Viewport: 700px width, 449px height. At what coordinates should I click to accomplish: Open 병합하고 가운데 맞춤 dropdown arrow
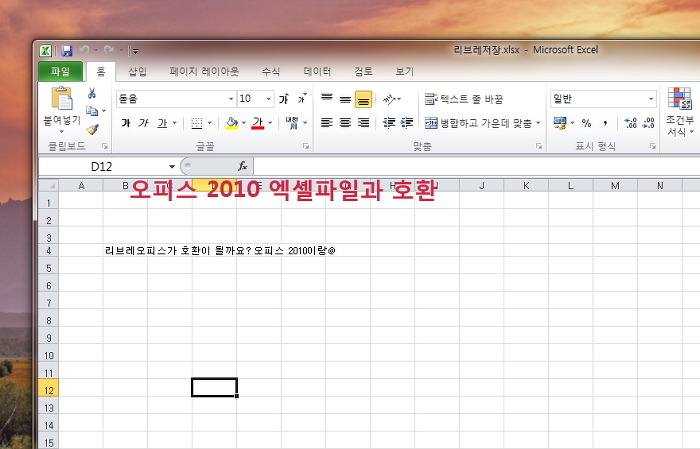click(538, 123)
